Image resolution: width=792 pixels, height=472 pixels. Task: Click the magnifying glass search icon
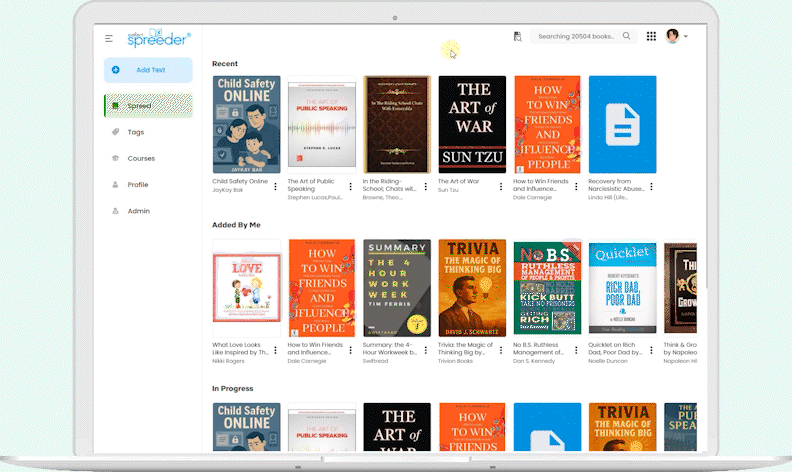(x=626, y=36)
